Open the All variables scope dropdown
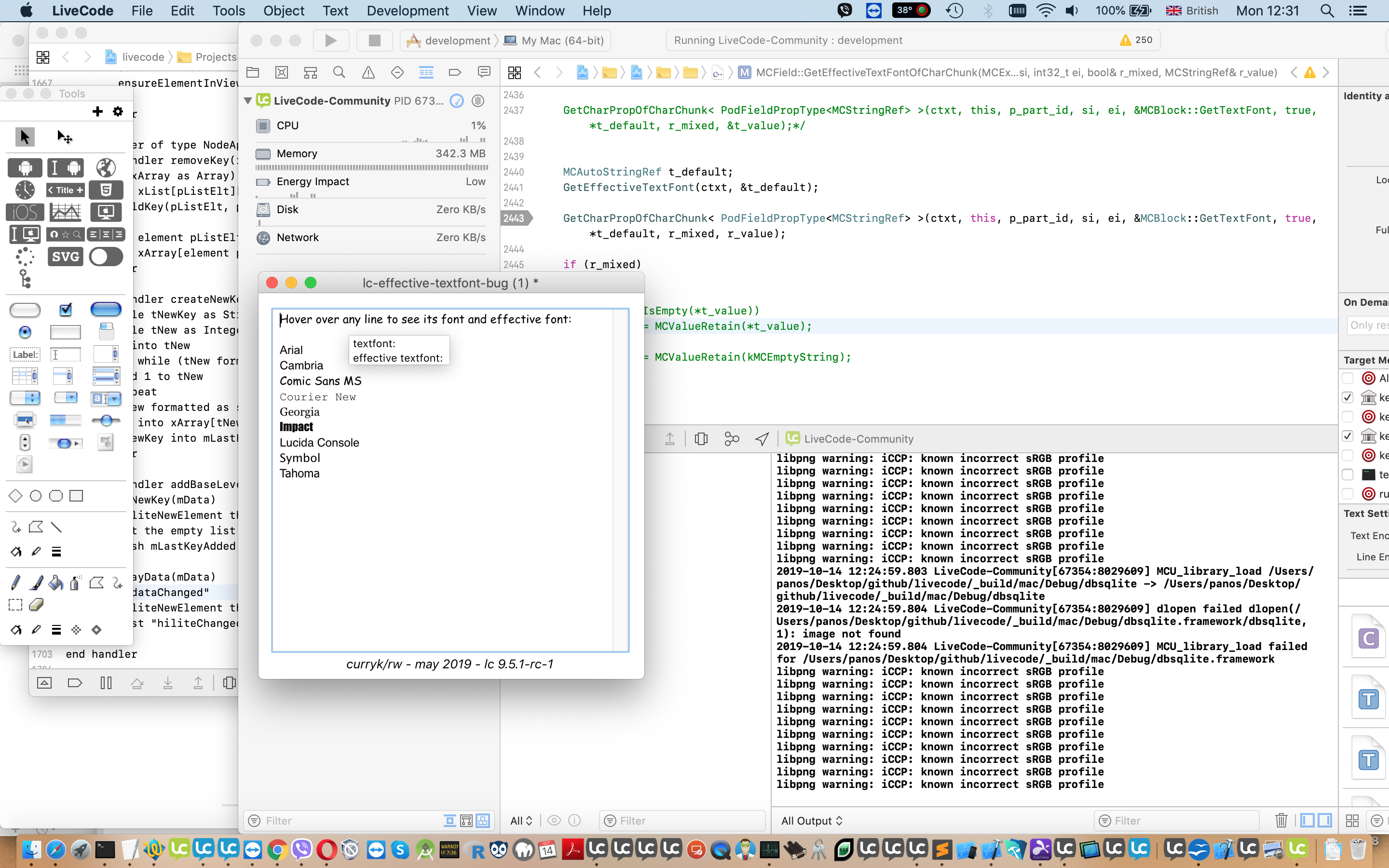Viewport: 1389px width, 868px height. pos(521,820)
